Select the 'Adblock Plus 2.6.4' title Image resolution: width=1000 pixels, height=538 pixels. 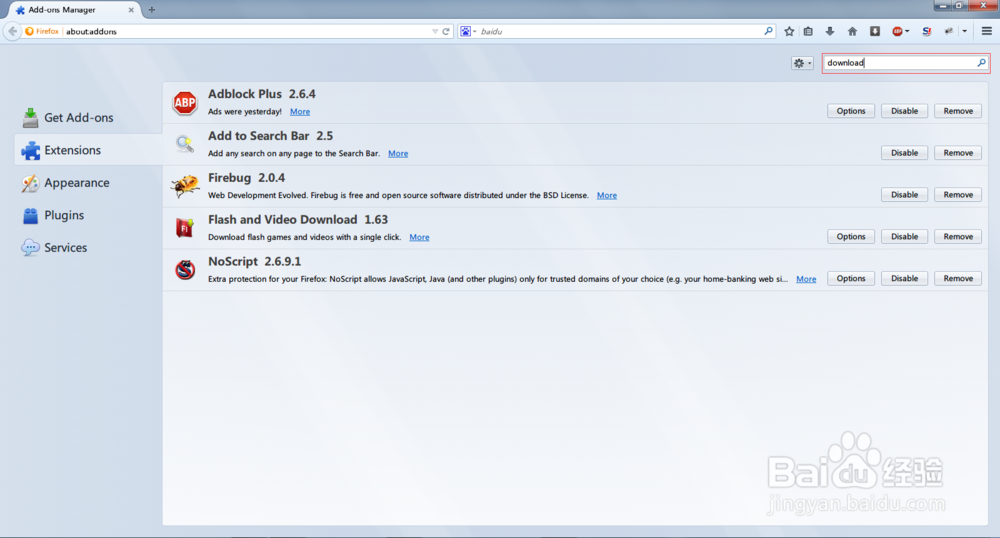(261, 94)
